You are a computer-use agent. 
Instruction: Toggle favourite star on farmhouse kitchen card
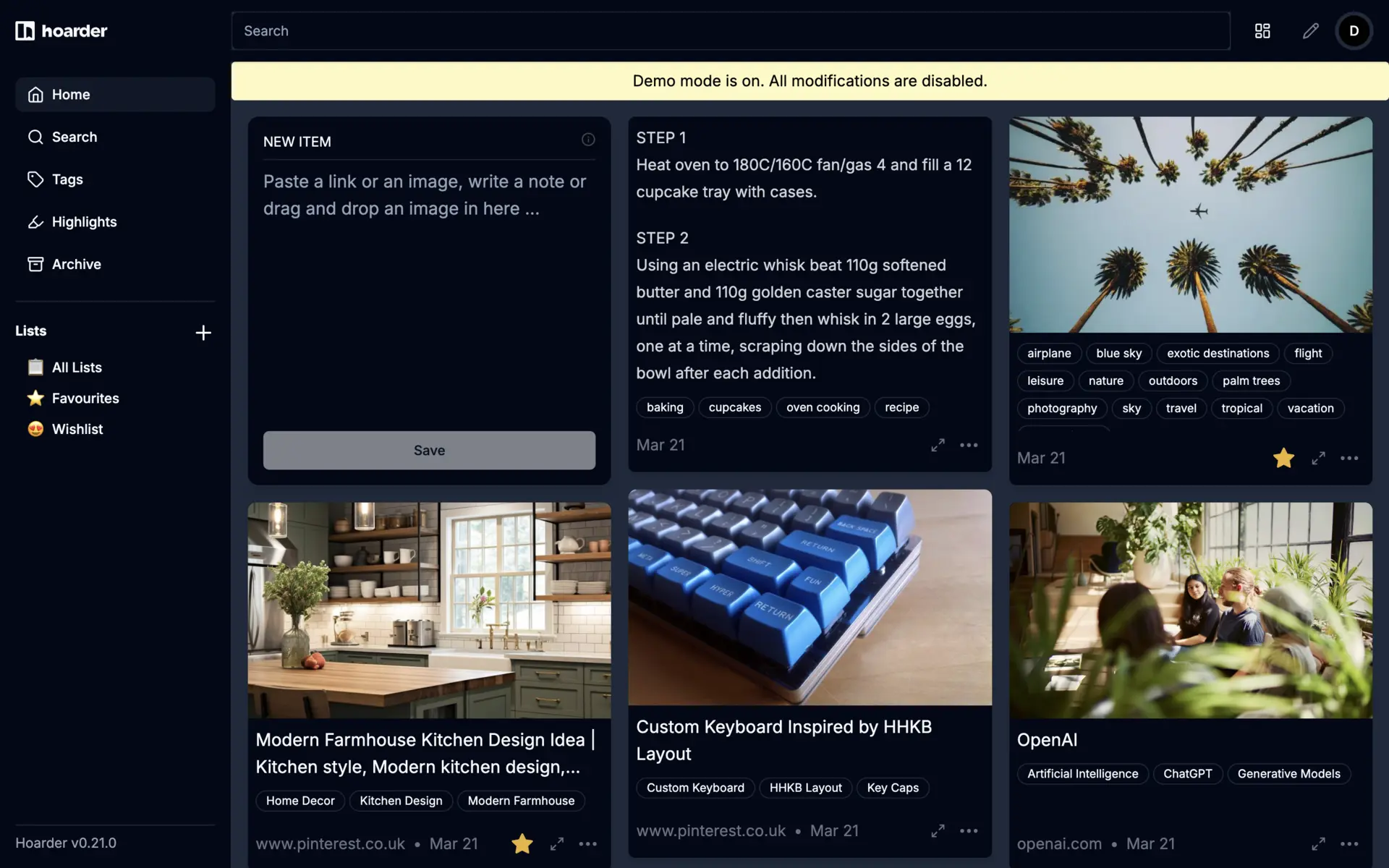(522, 843)
